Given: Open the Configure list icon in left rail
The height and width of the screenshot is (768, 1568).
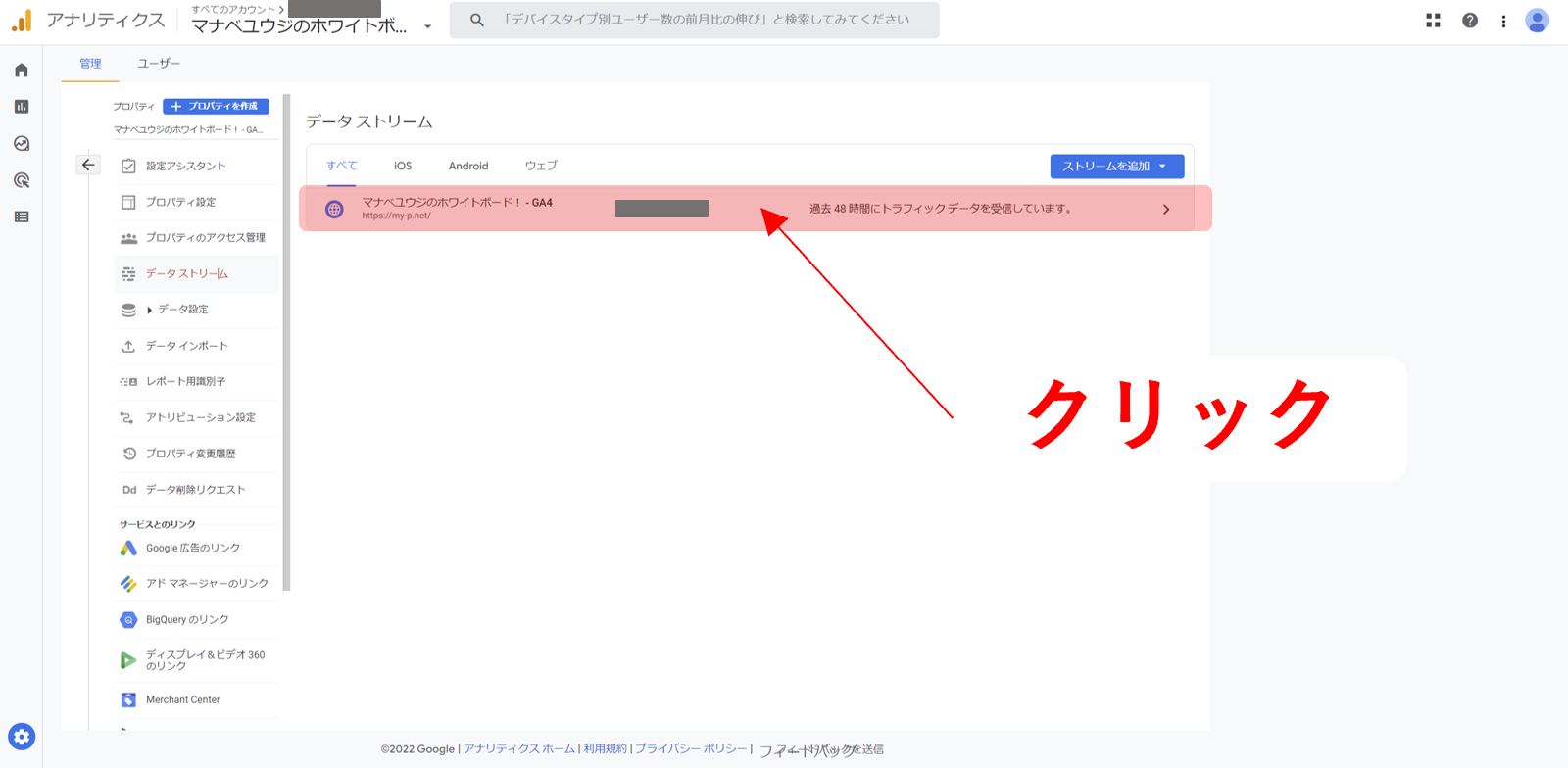Looking at the screenshot, I should tap(22, 216).
